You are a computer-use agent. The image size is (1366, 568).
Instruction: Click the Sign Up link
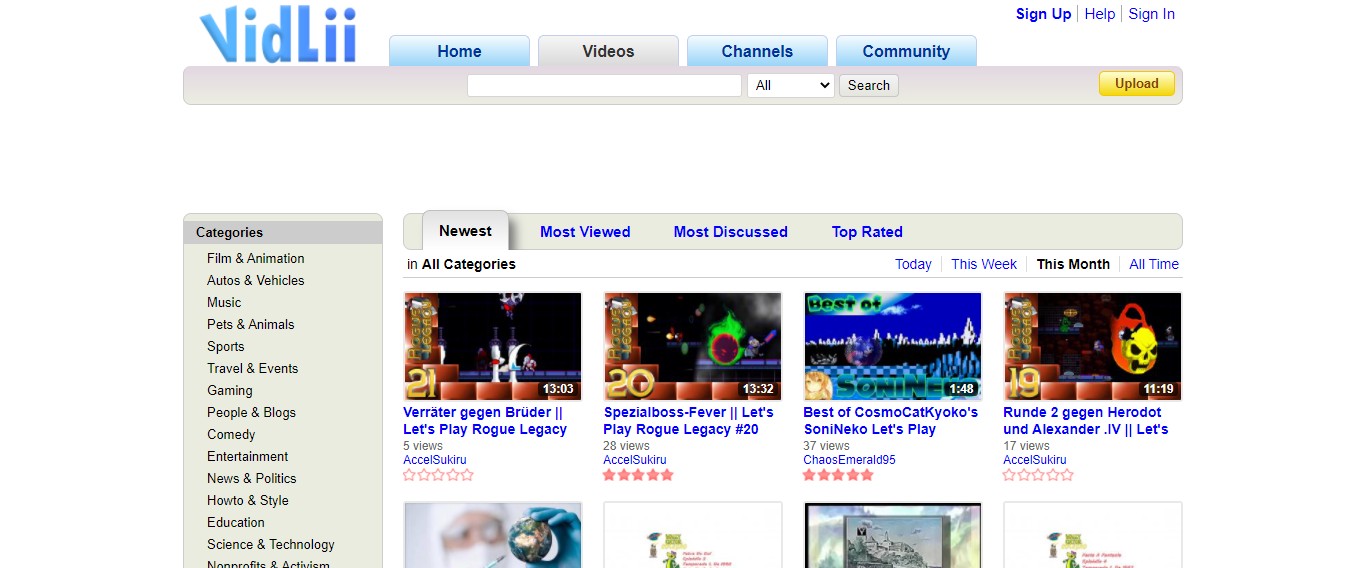point(1043,14)
